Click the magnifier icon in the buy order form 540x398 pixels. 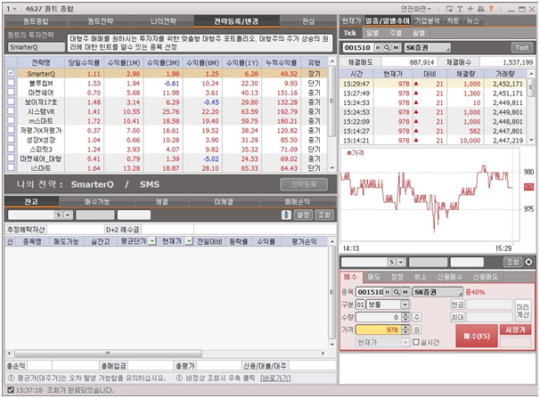point(397,292)
